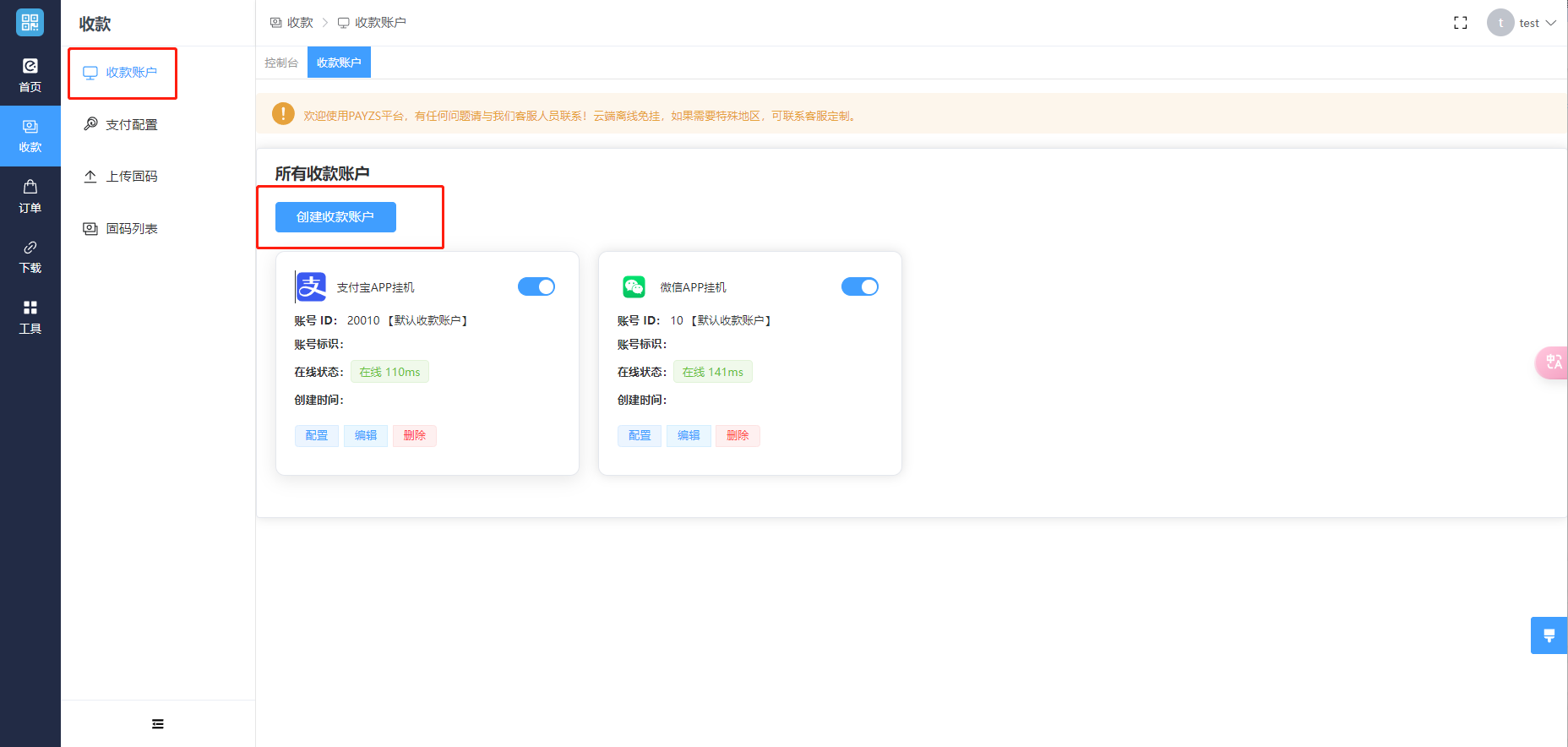This screenshot has height=747, width=1568.
Task: Switch to the 控制台 tab
Action: click(281, 63)
